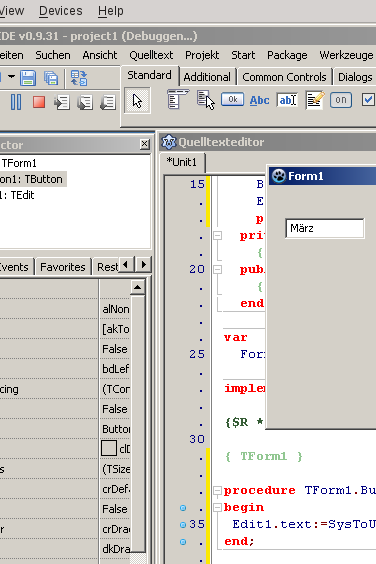The width and height of the screenshot is (376, 564).
Task: Select the *Unit1 editor tab
Action: pos(182,162)
